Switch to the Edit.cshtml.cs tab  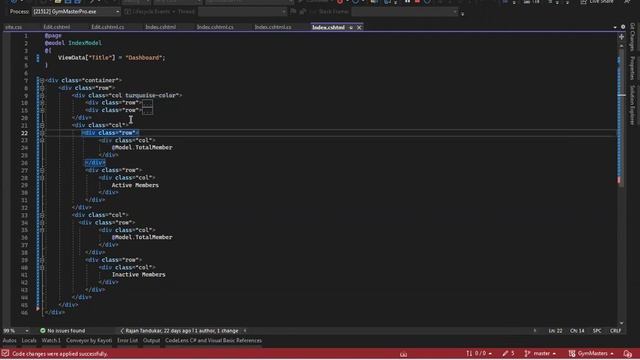click(x=107, y=27)
